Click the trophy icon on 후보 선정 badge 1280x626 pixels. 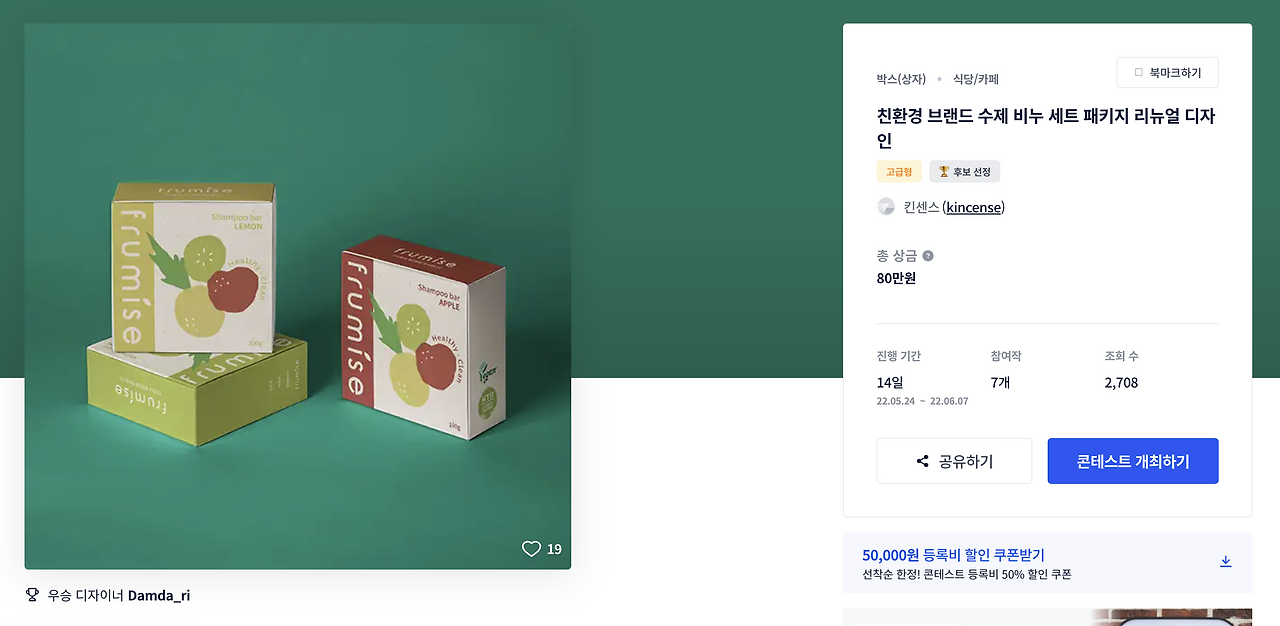[944, 171]
